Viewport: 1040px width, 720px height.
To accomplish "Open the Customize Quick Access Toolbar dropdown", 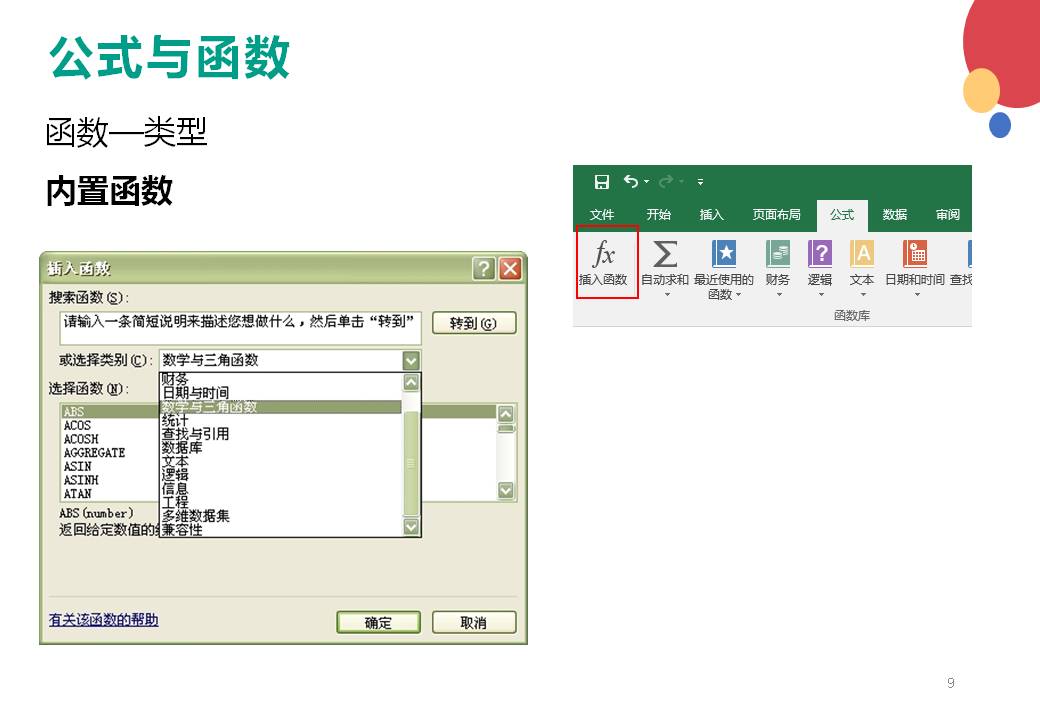I will click(x=700, y=182).
